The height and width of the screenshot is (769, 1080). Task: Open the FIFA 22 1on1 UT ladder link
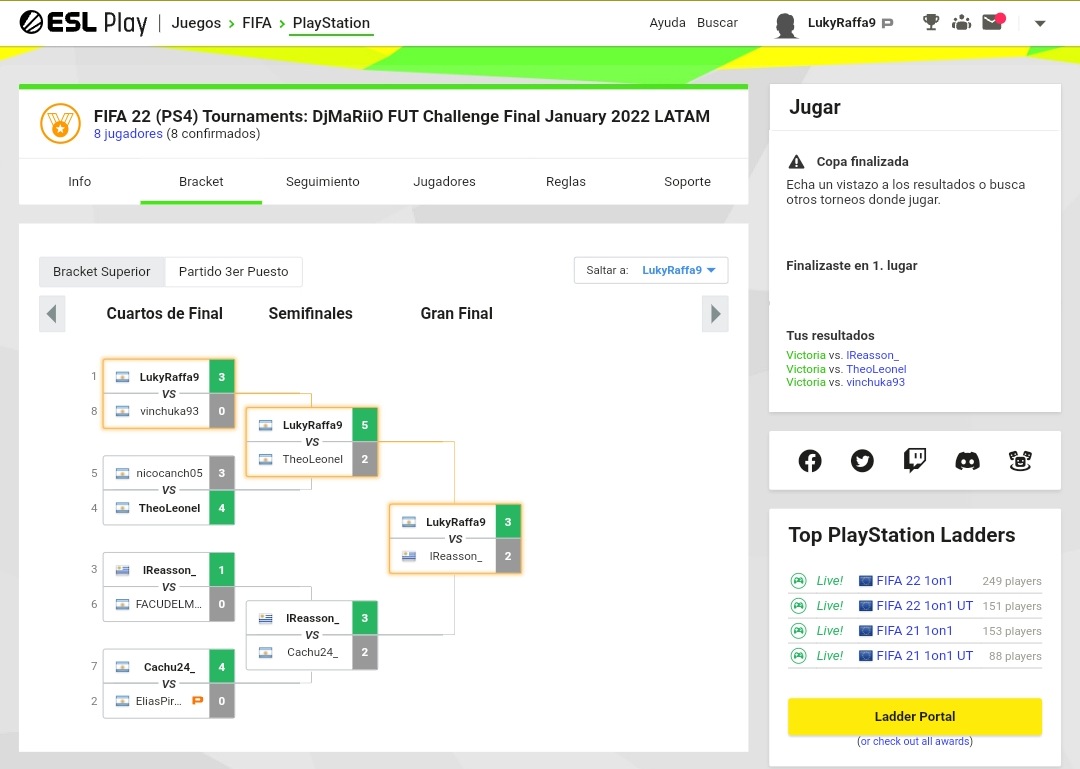coord(924,606)
